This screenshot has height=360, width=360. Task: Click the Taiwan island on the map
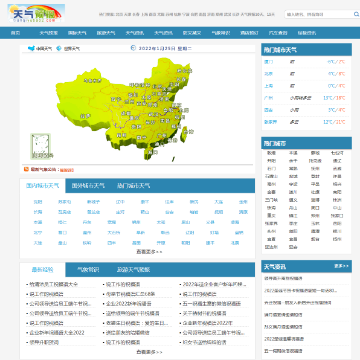click(184, 135)
